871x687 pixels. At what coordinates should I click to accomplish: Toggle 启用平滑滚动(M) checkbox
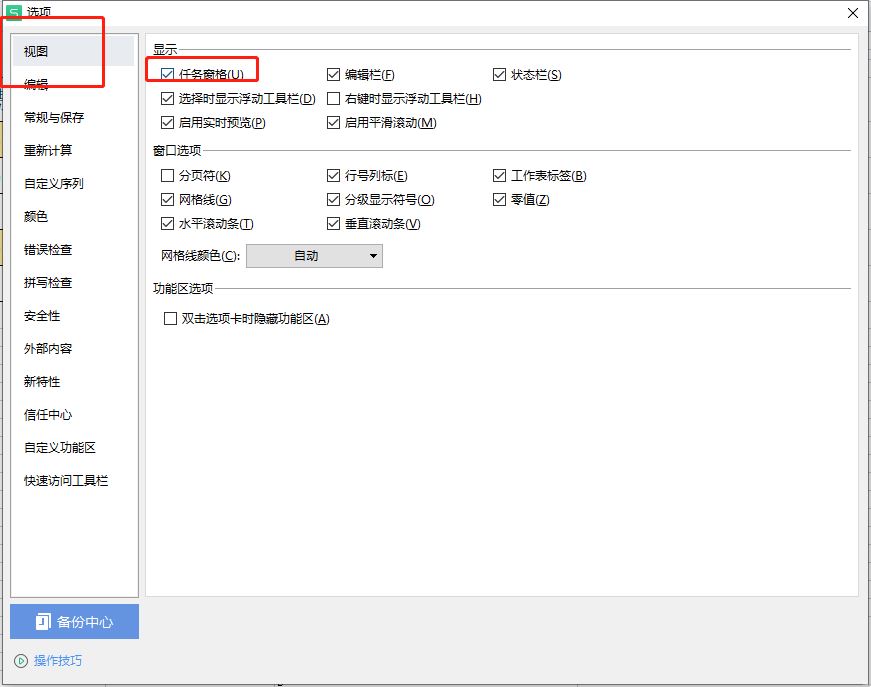333,122
